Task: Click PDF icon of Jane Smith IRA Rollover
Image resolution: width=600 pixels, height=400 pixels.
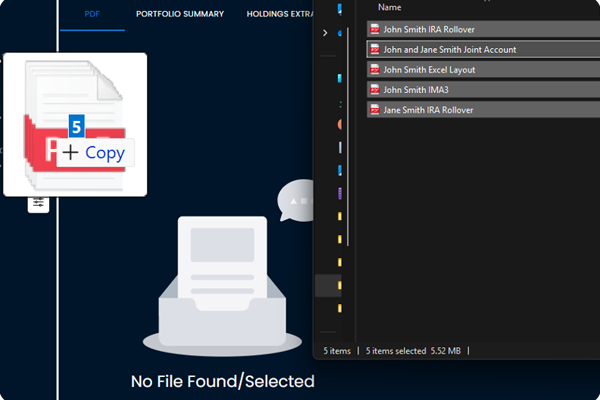Action: coord(375,110)
